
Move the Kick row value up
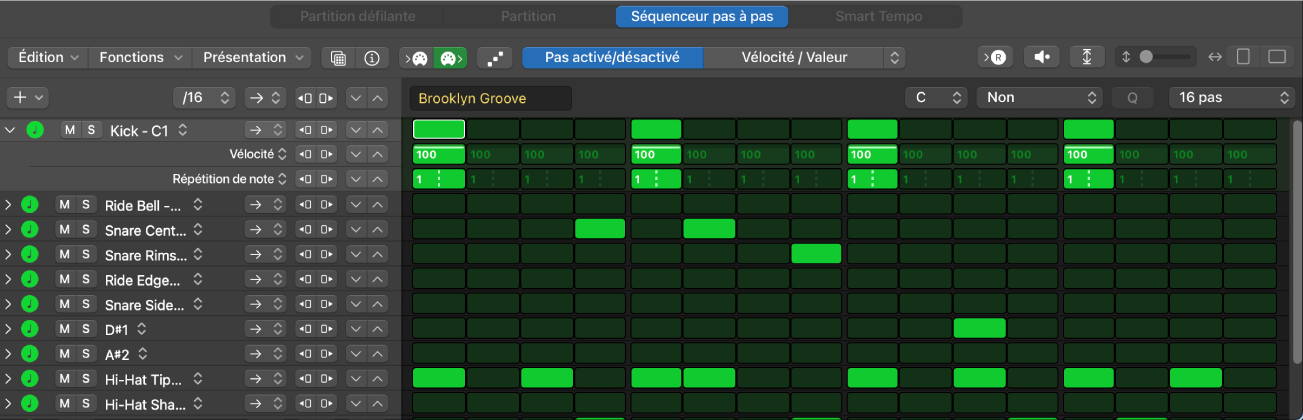click(376, 130)
